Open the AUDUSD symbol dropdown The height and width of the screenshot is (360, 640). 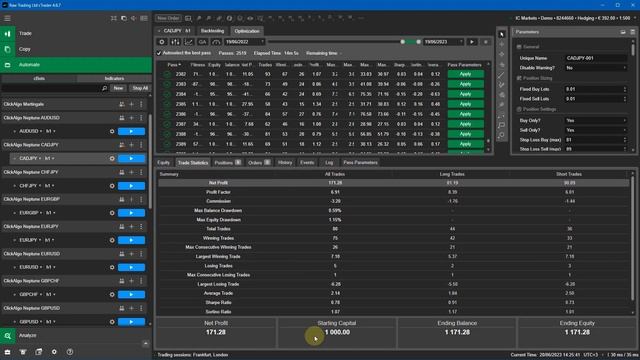click(x=31, y=131)
